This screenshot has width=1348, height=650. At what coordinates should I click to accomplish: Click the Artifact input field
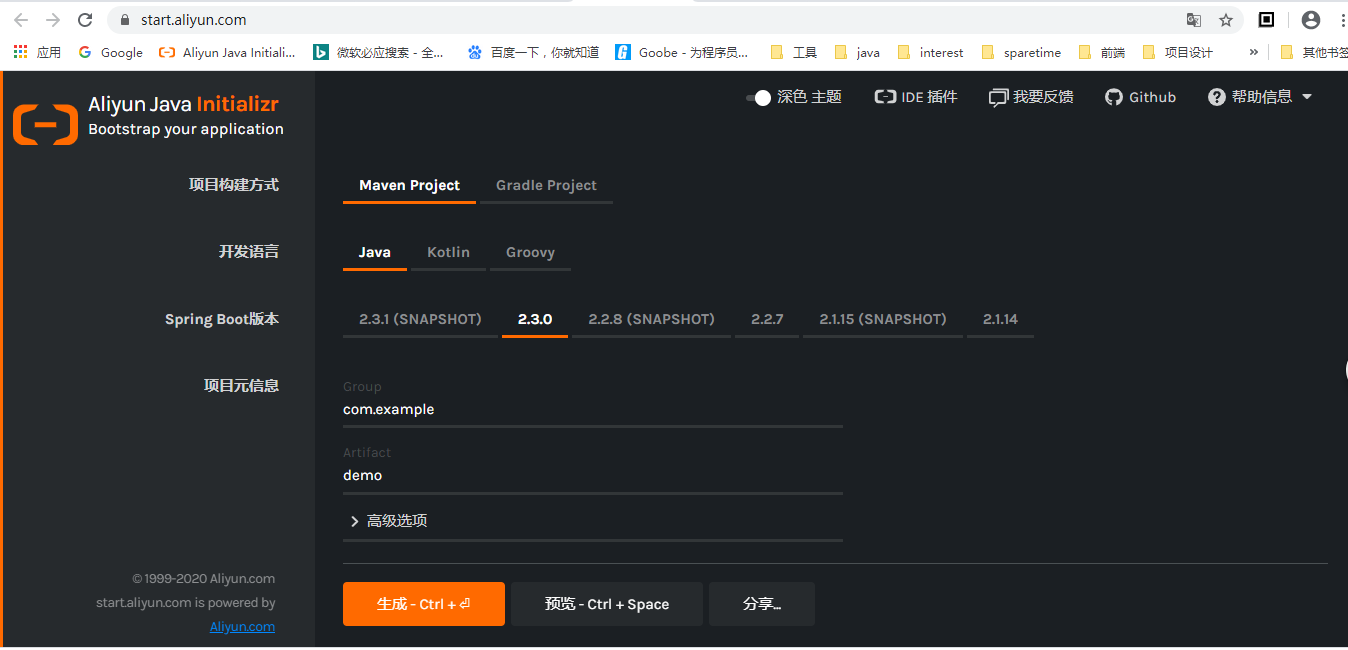tap(593, 476)
